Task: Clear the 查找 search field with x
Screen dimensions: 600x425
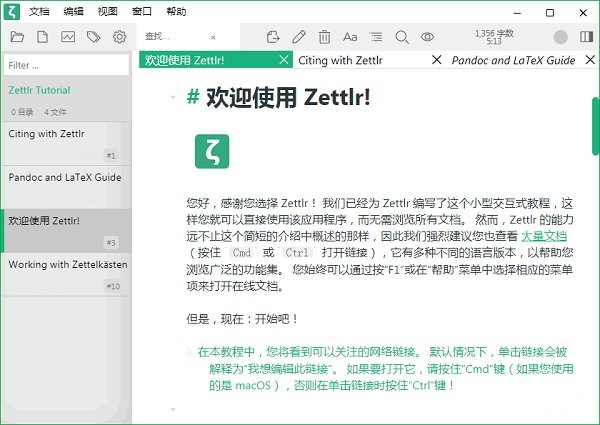Action: tap(213, 37)
